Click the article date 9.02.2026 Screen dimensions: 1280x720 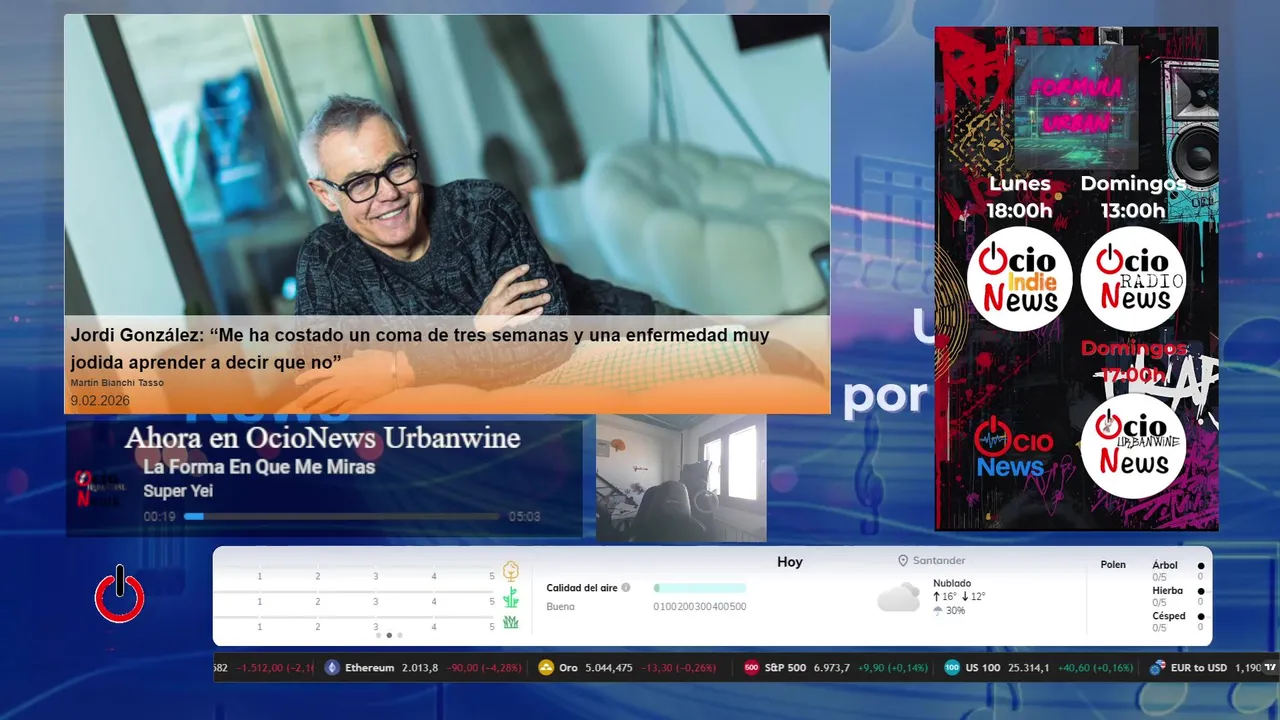pos(100,400)
